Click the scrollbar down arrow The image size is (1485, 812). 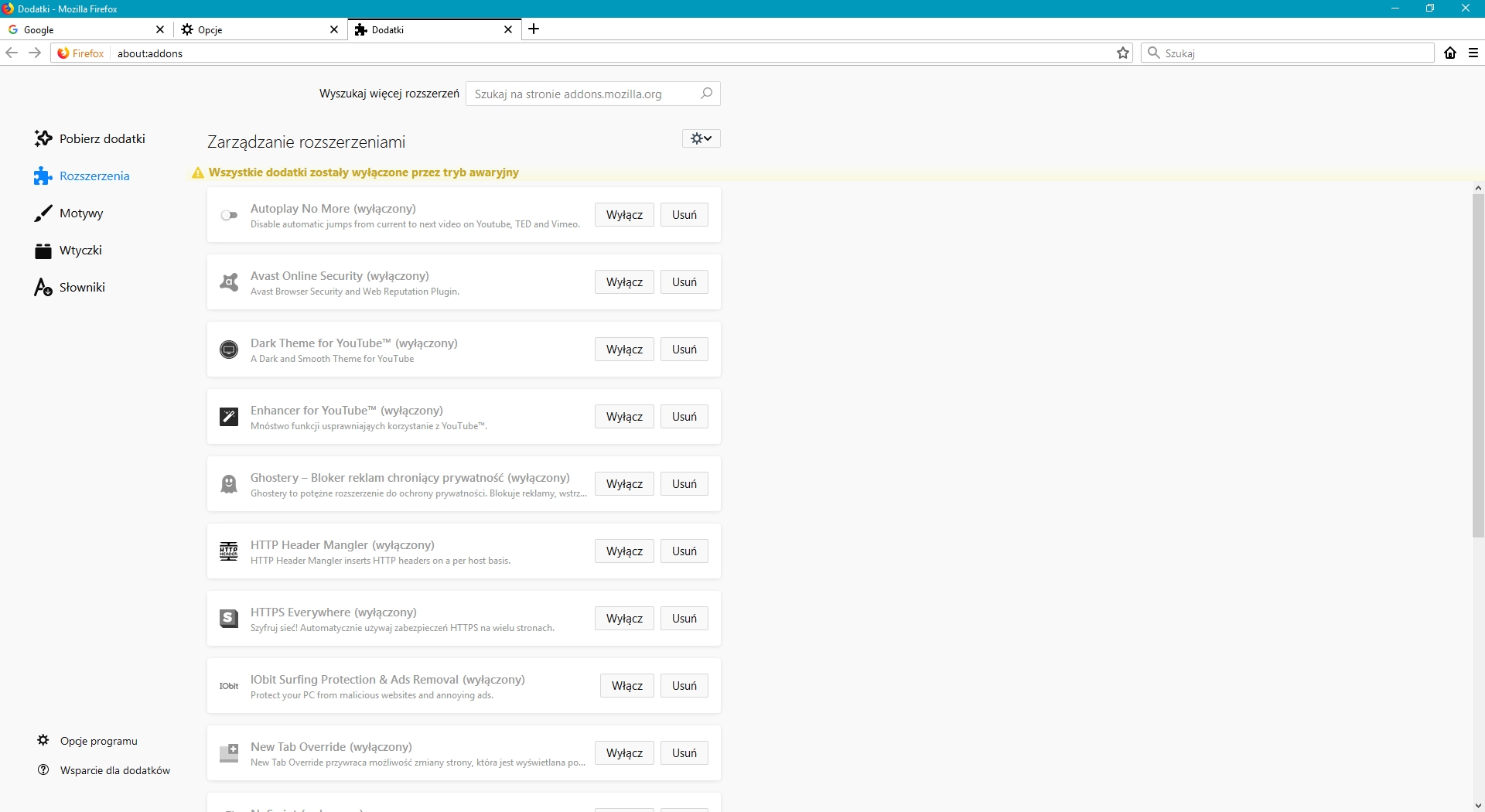coord(1478,806)
